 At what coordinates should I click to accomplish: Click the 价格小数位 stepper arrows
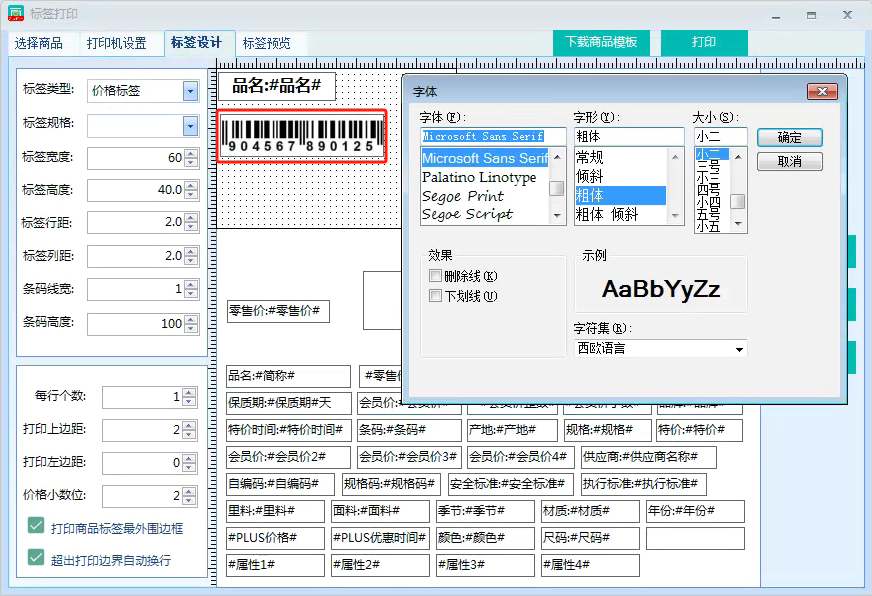click(x=190, y=495)
